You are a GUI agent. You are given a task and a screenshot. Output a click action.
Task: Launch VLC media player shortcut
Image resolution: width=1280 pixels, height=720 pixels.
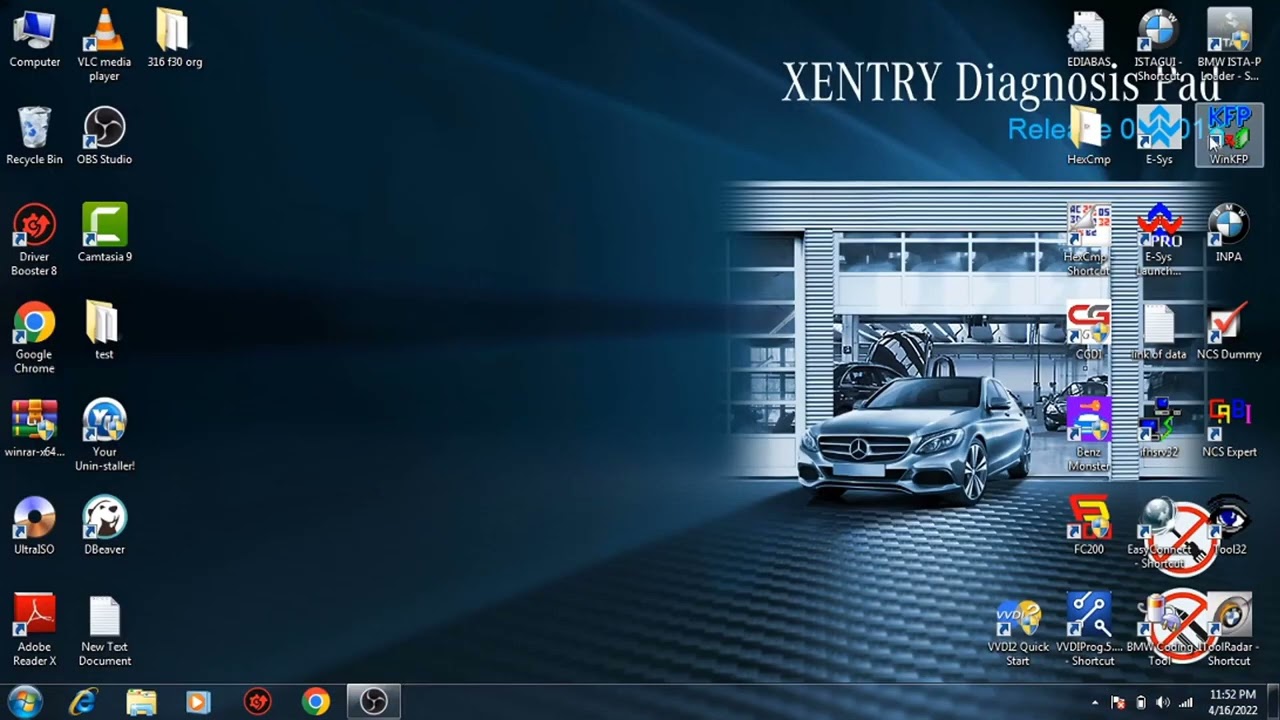point(104,46)
